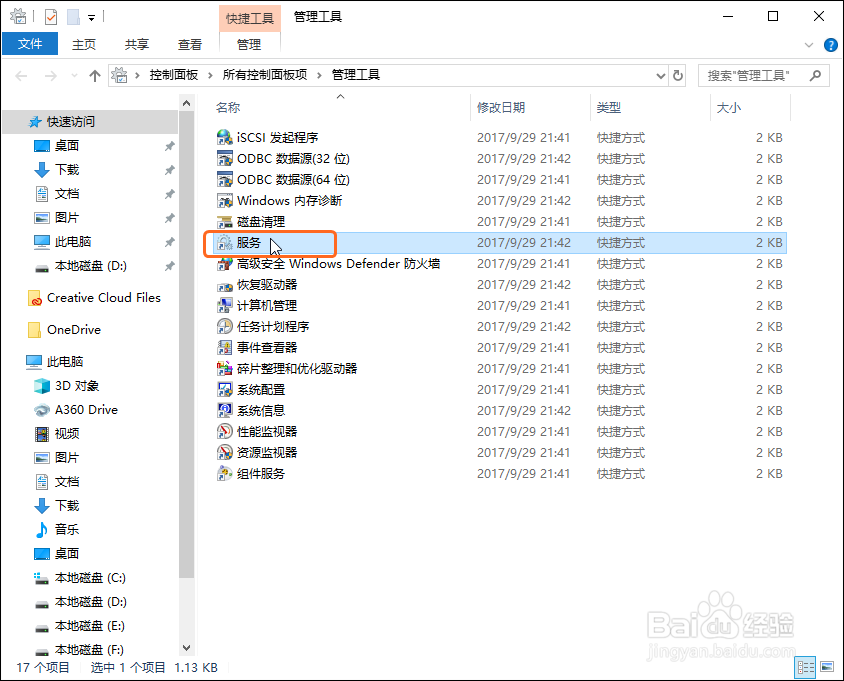Open the 性能监视器 icon
Image resolution: width=844 pixels, height=681 pixels.
coord(258,431)
